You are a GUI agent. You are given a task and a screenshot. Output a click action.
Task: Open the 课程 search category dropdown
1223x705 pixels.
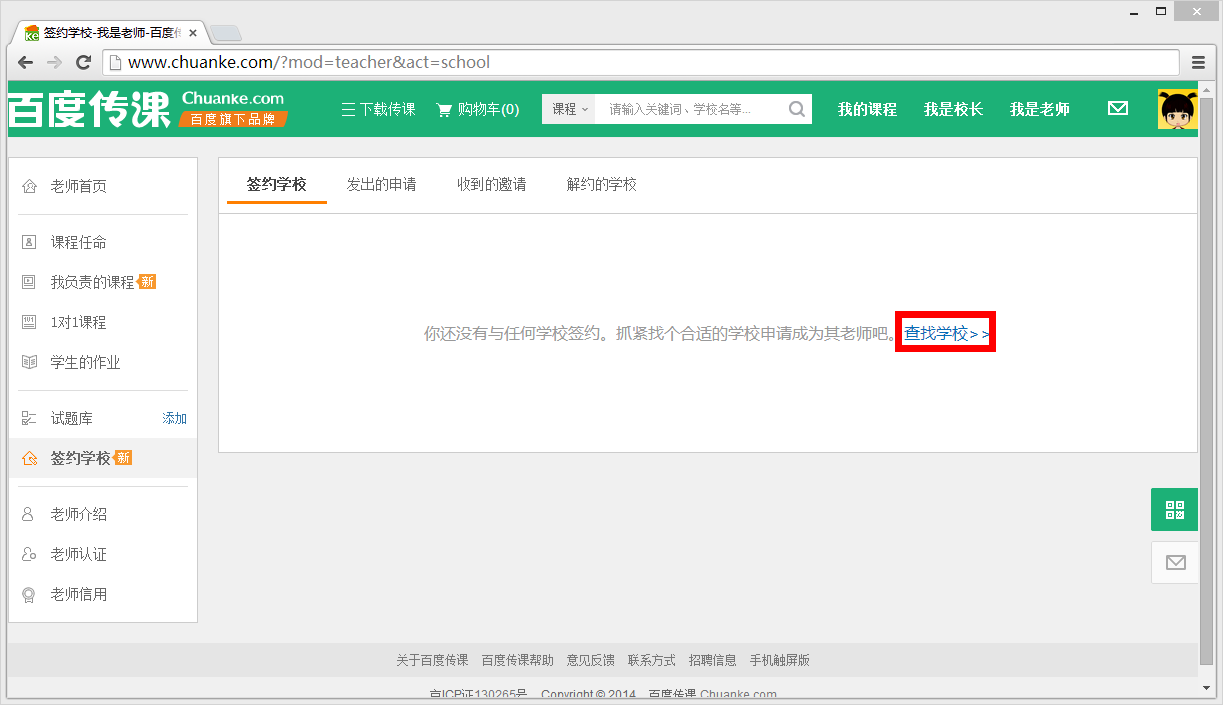tap(568, 108)
